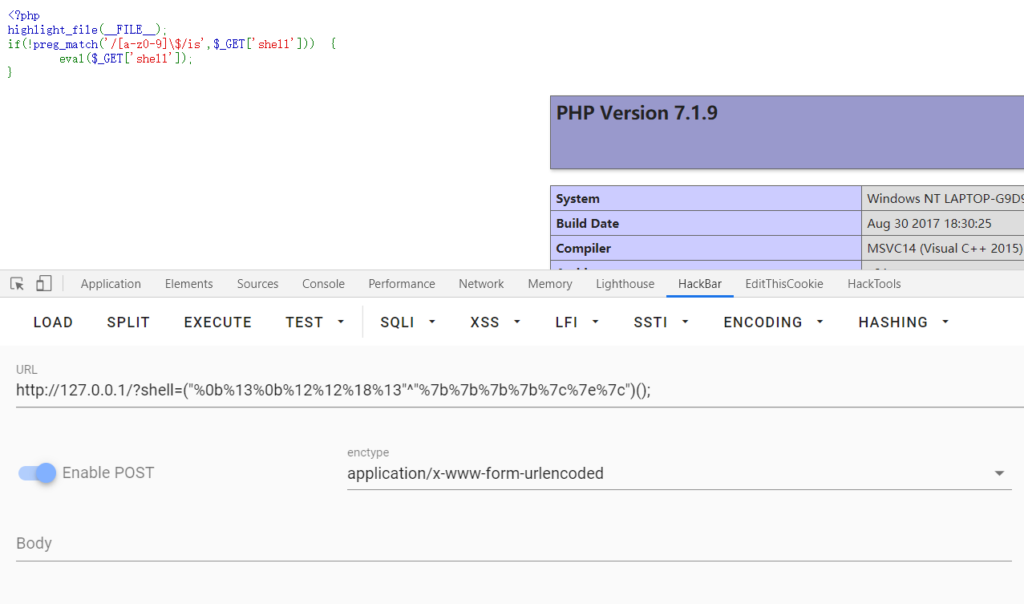Select the HackBar tab
This screenshot has width=1024, height=604.
tap(699, 284)
